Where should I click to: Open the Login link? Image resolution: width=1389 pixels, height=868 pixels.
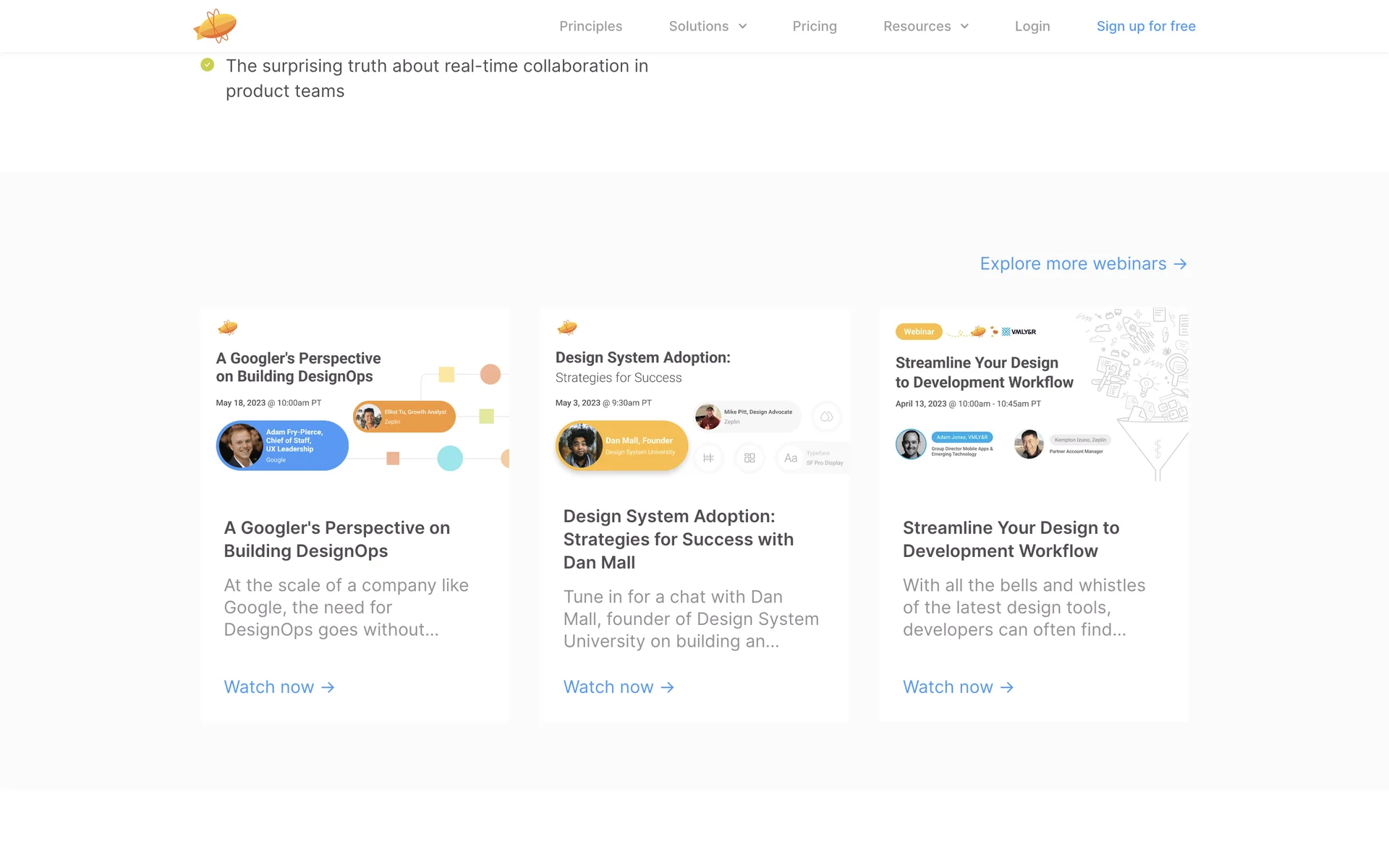coord(1032,27)
